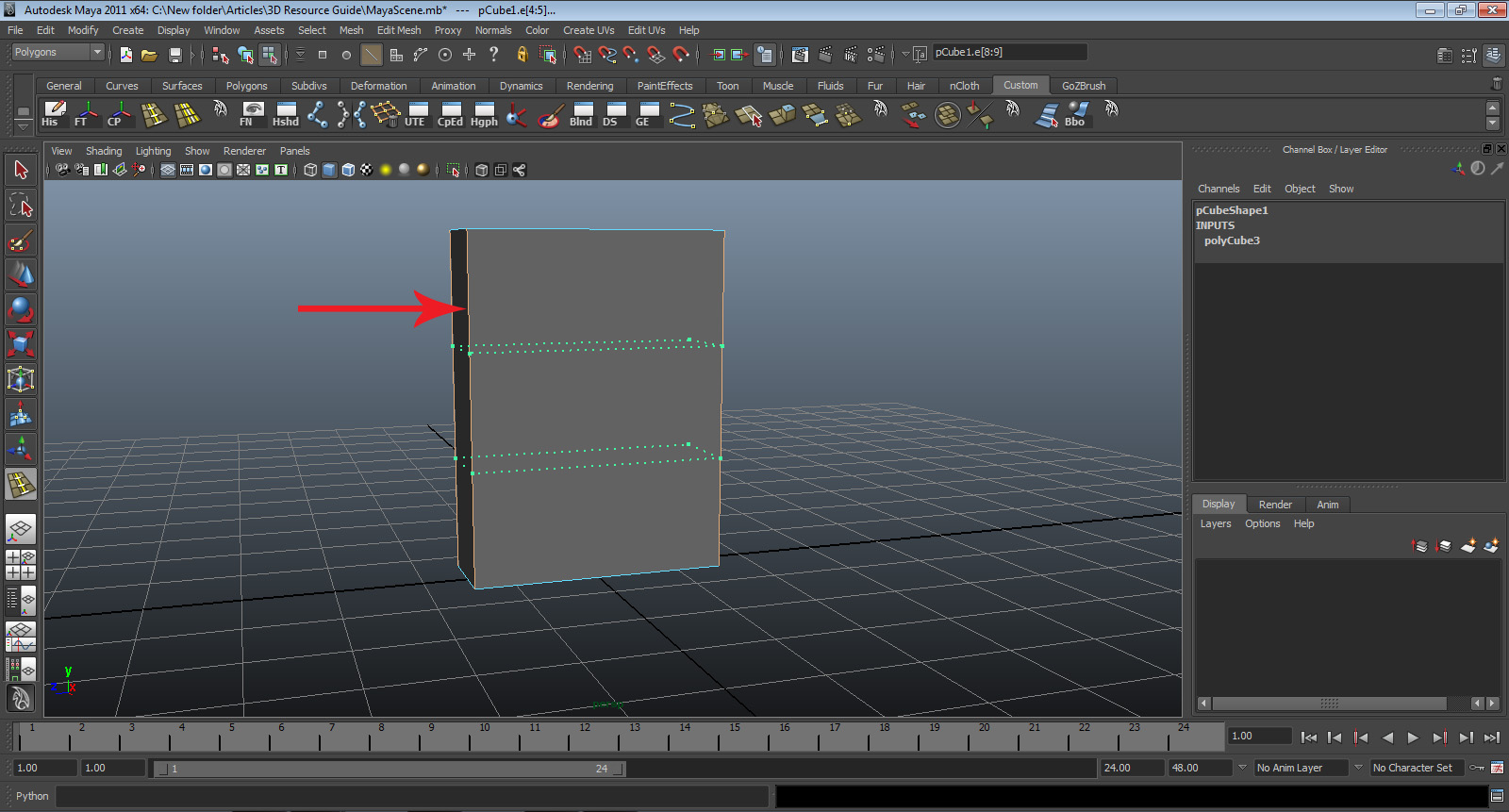The height and width of the screenshot is (812, 1509).
Task: Activate the Paint Selection tool
Action: [x=21, y=240]
